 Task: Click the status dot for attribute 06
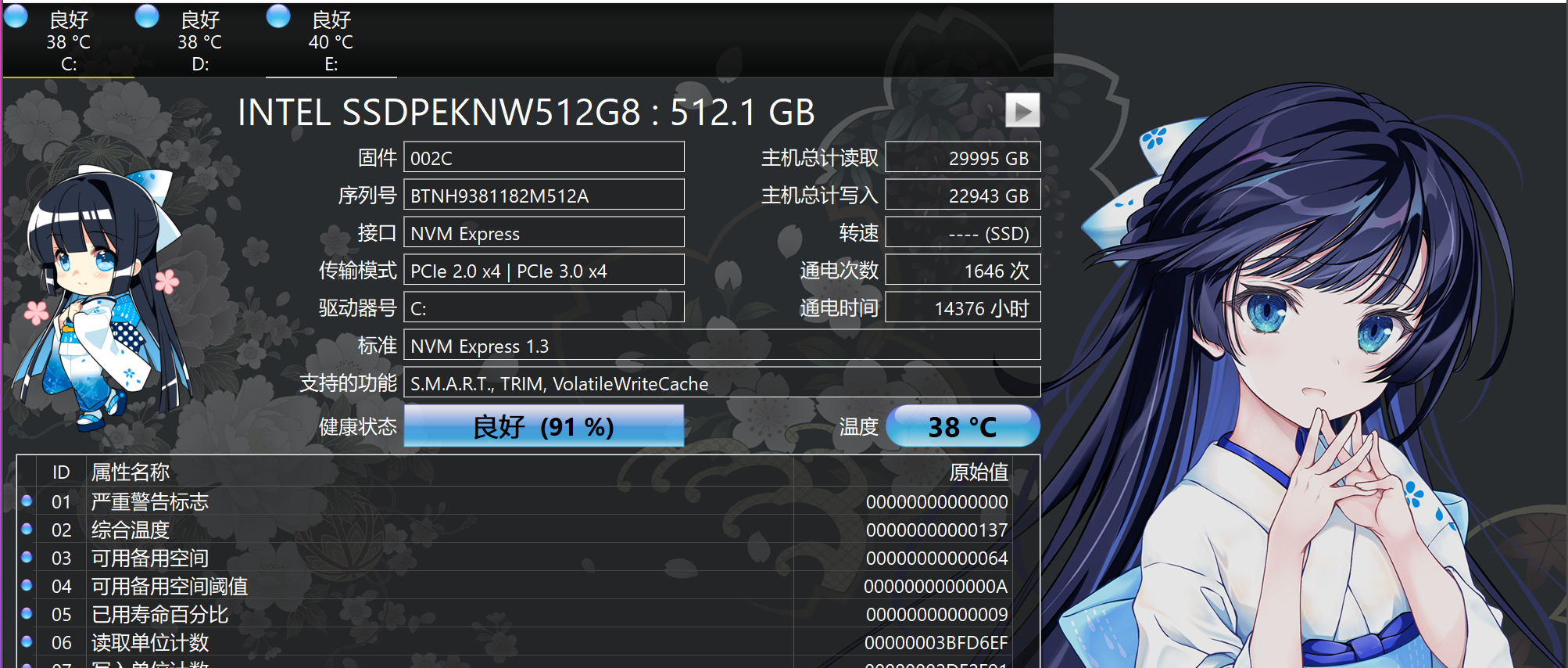click(27, 641)
